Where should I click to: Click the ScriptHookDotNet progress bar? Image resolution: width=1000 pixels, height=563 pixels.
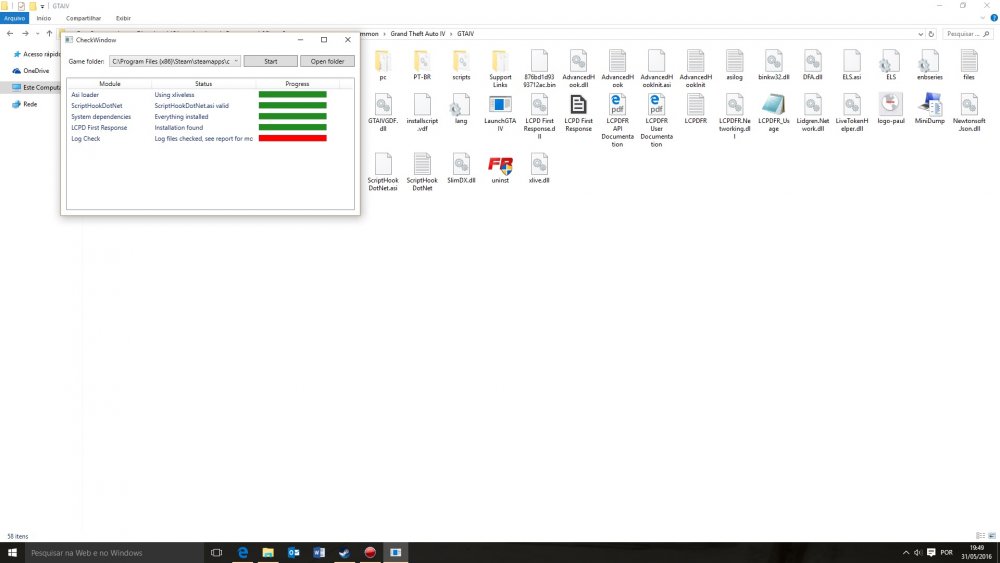pos(293,105)
